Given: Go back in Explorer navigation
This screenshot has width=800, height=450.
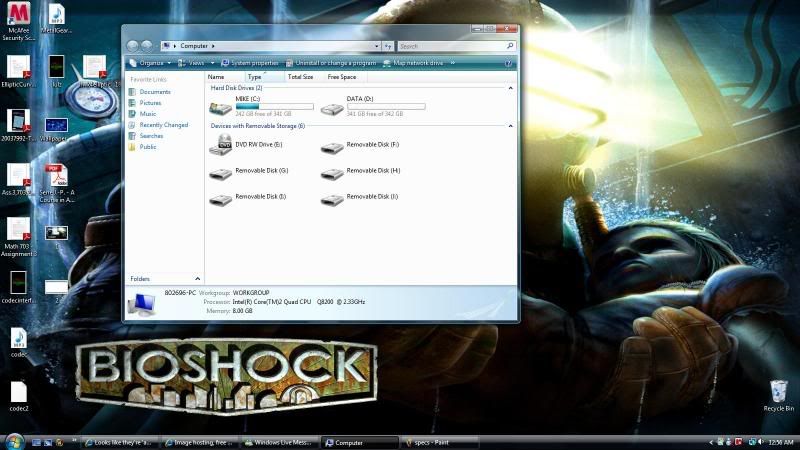Looking at the screenshot, I should [133, 46].
